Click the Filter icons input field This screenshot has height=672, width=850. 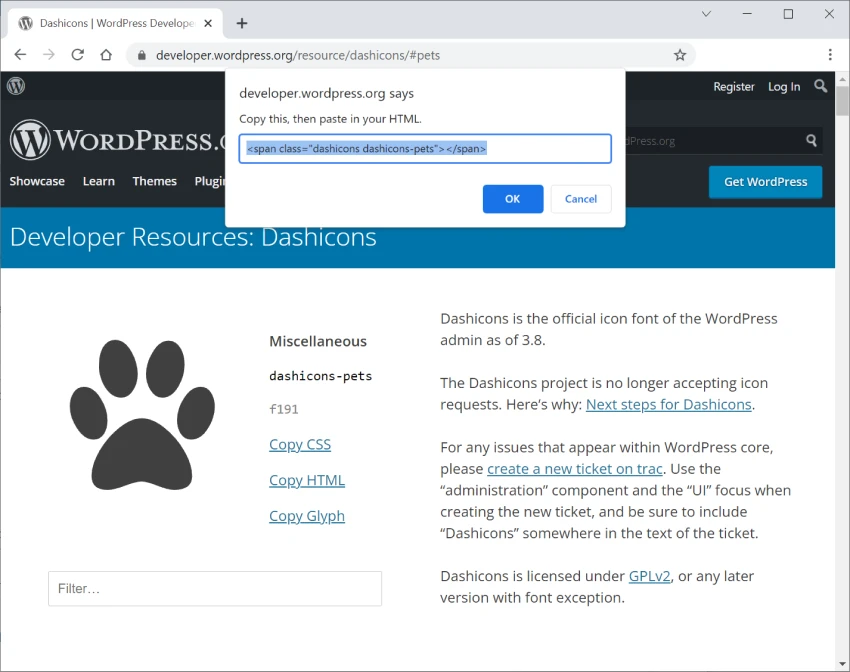[215, 589]
